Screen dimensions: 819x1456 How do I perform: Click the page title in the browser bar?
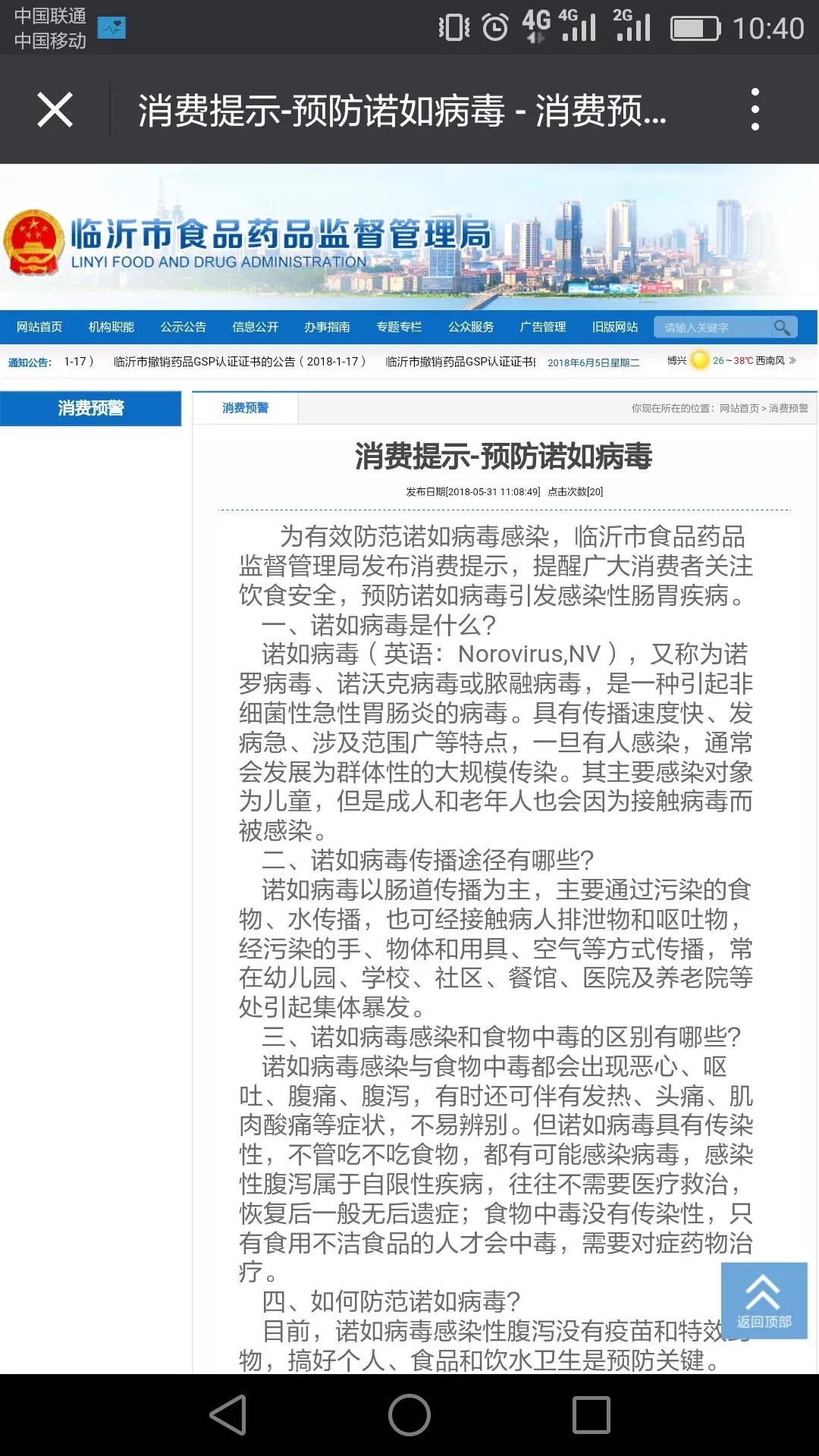click(x=402, y=111)
